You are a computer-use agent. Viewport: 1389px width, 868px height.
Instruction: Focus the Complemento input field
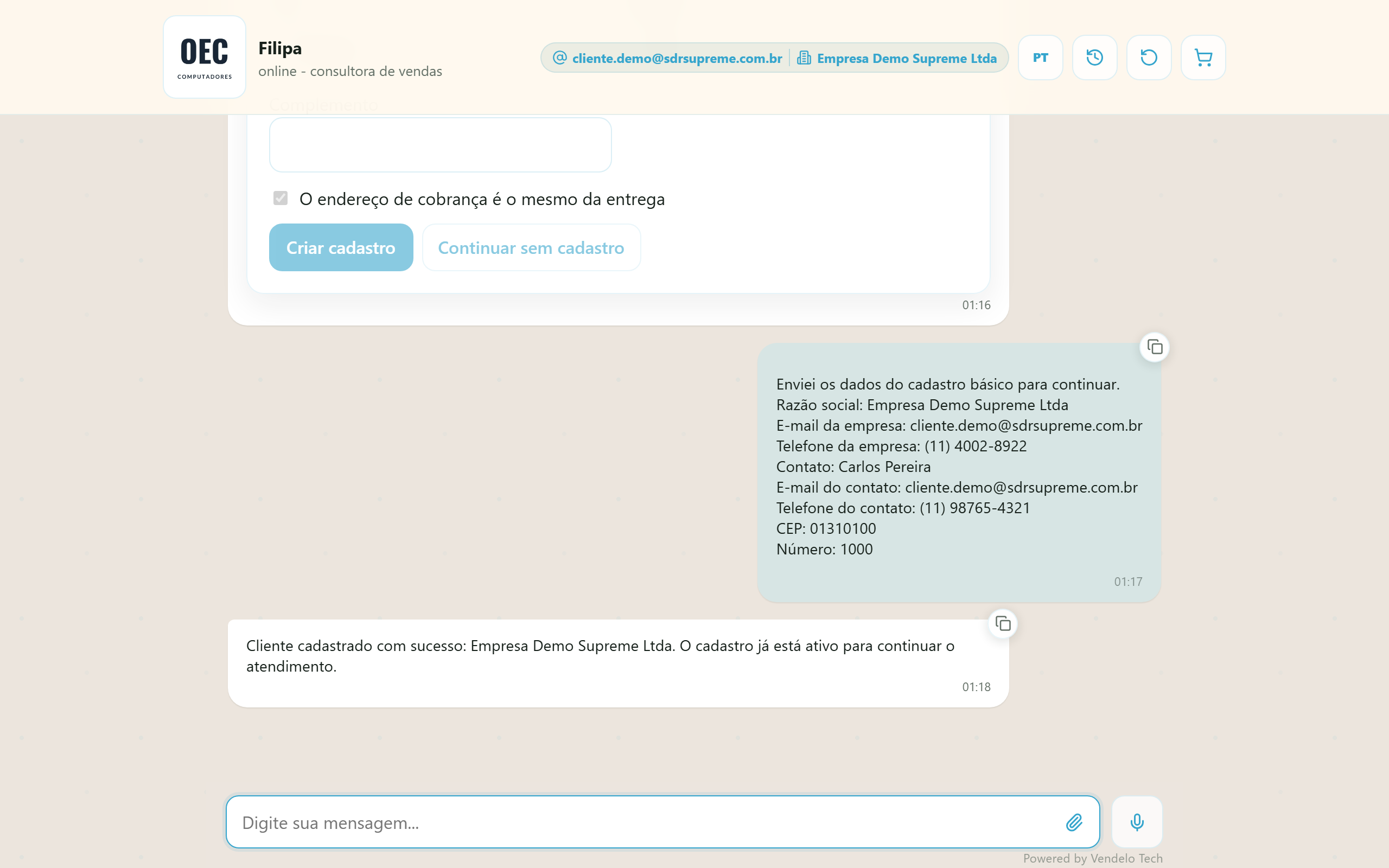click(x=440, y=145)
